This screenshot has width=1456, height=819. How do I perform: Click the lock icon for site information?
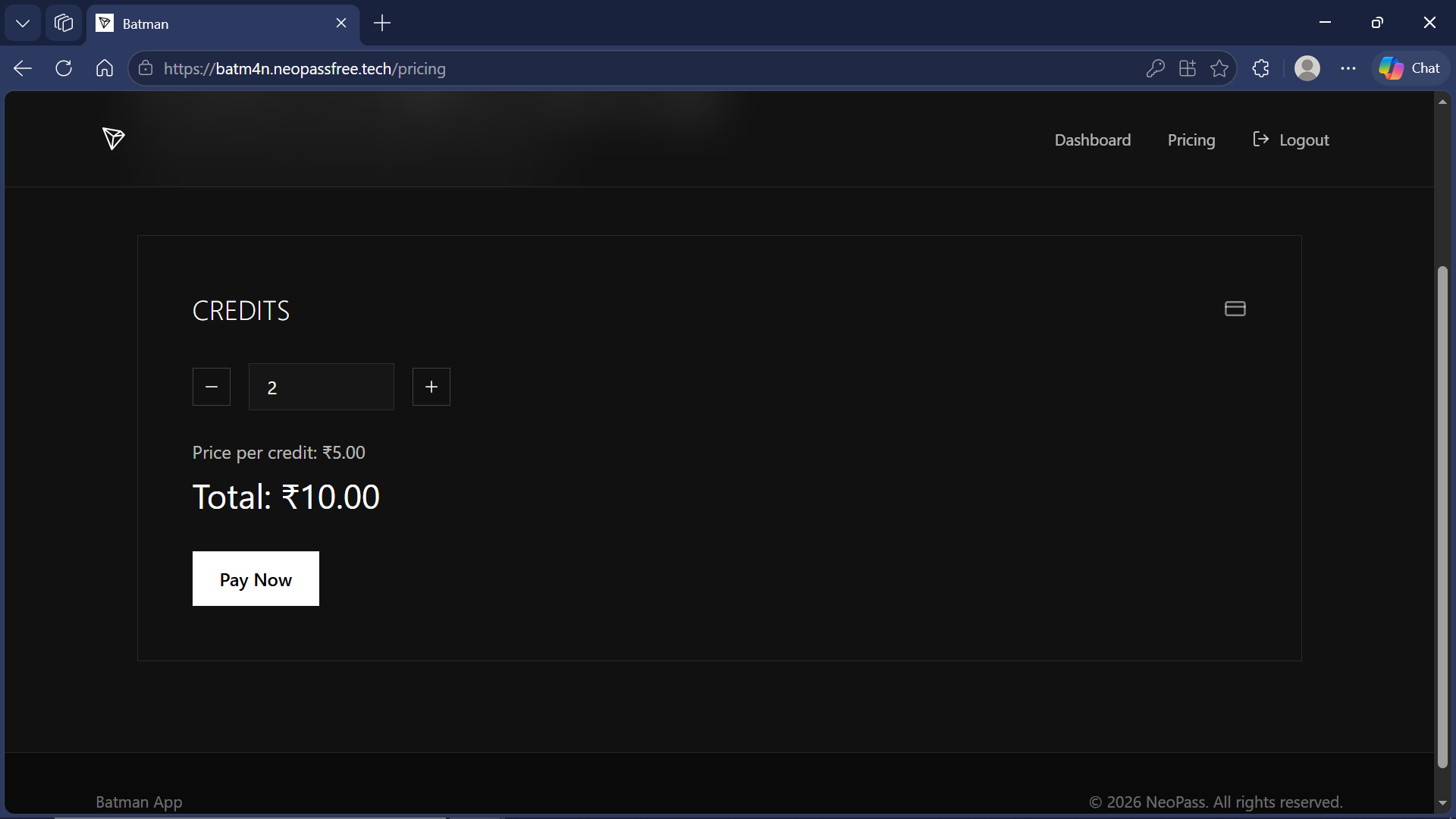(x=145, y=68)
